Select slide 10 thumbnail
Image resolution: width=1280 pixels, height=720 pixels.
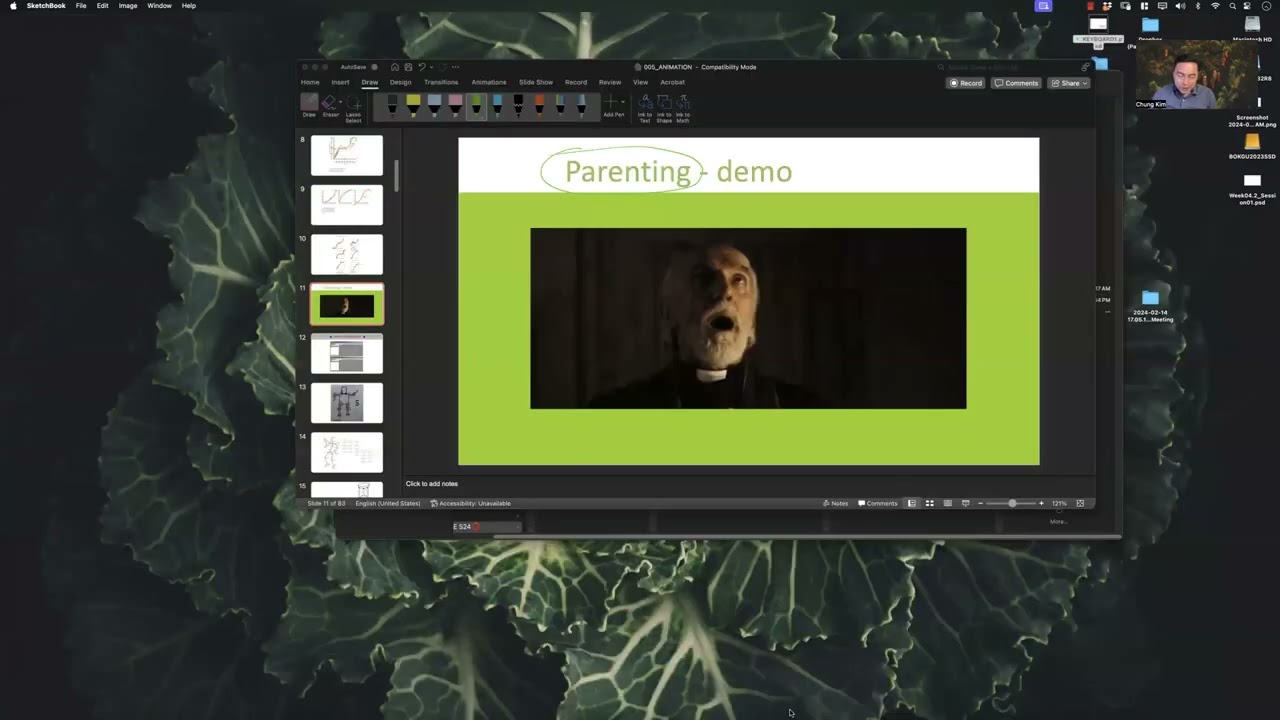[347, 254]
